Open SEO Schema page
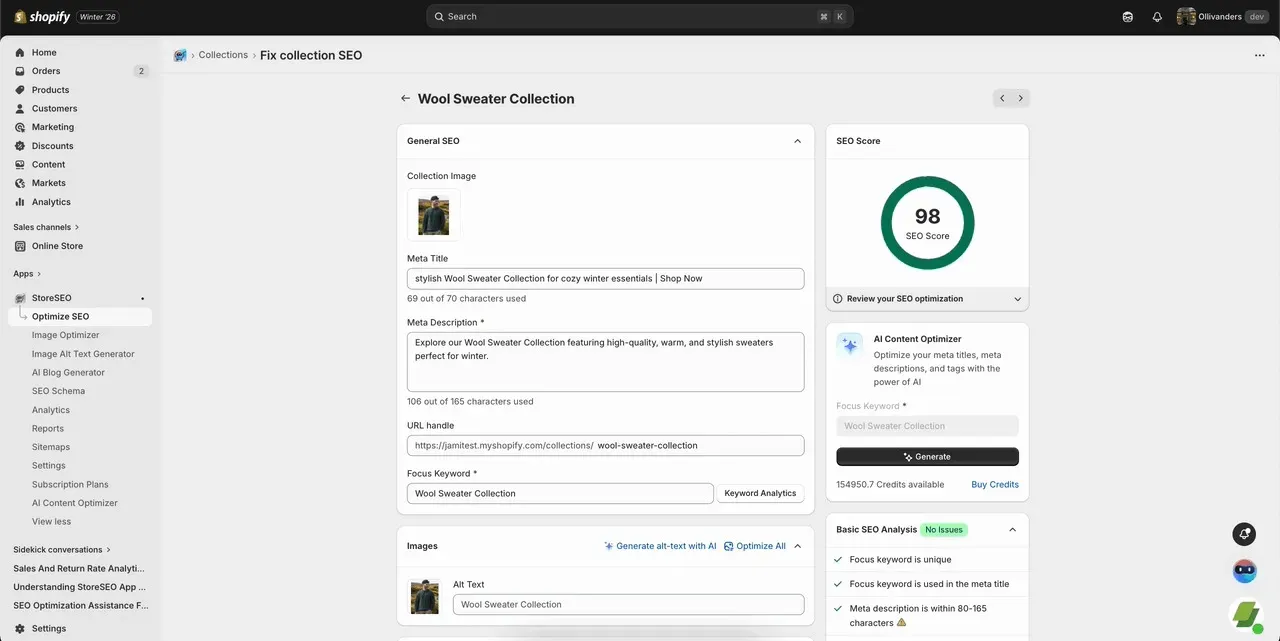 pyautogui.click(x=58, y=391)
